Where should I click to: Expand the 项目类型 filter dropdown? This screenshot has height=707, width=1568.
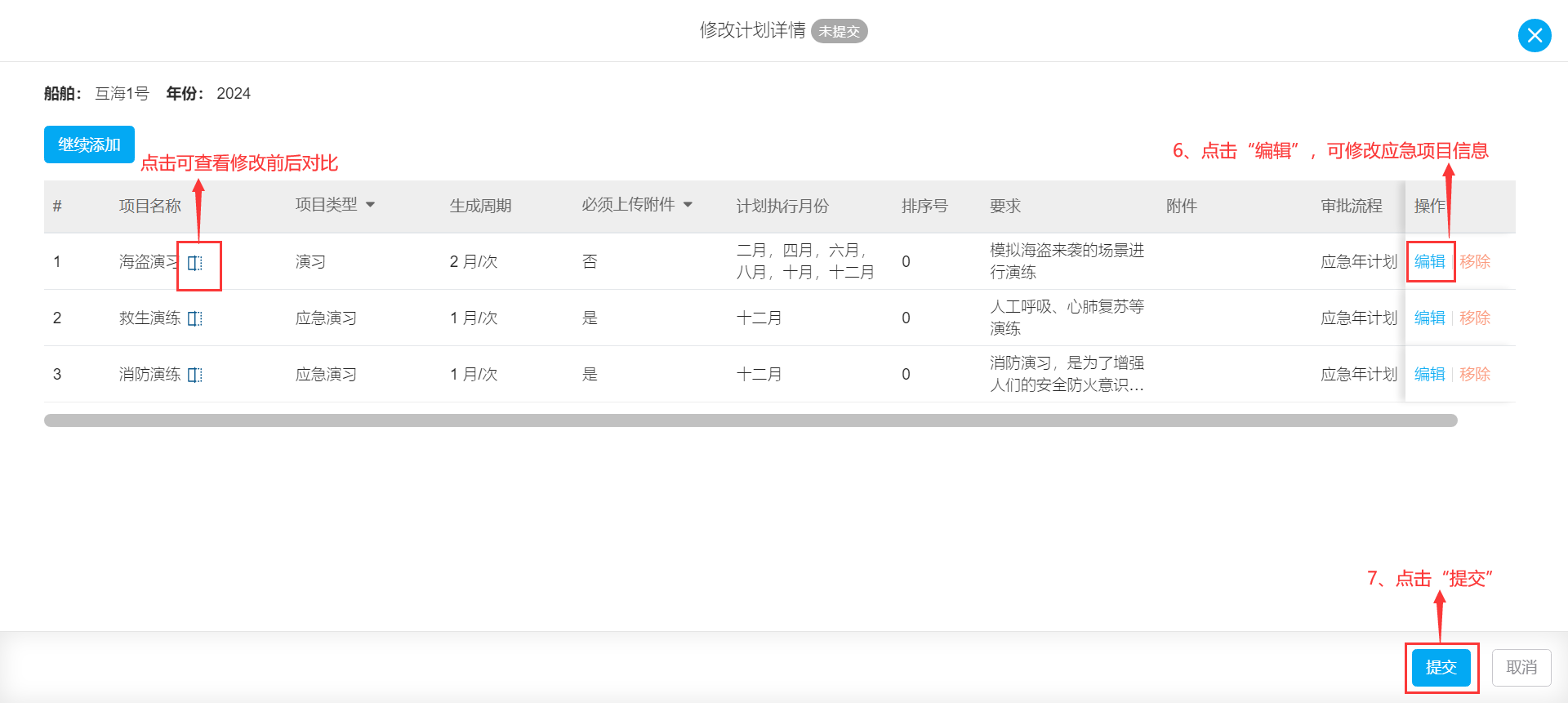point(370,204)
